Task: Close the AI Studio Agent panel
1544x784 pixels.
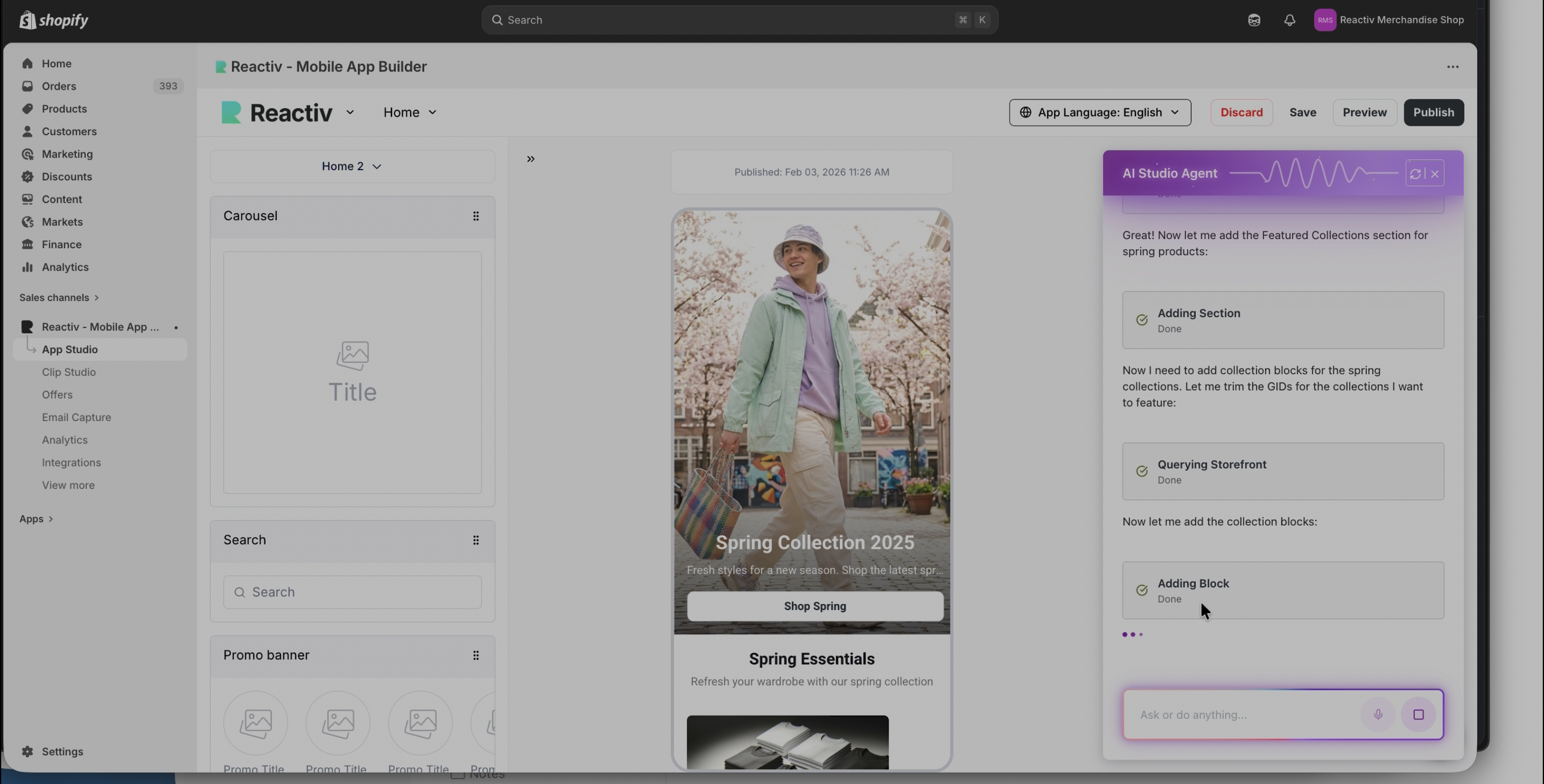Action: [1435, 174]
